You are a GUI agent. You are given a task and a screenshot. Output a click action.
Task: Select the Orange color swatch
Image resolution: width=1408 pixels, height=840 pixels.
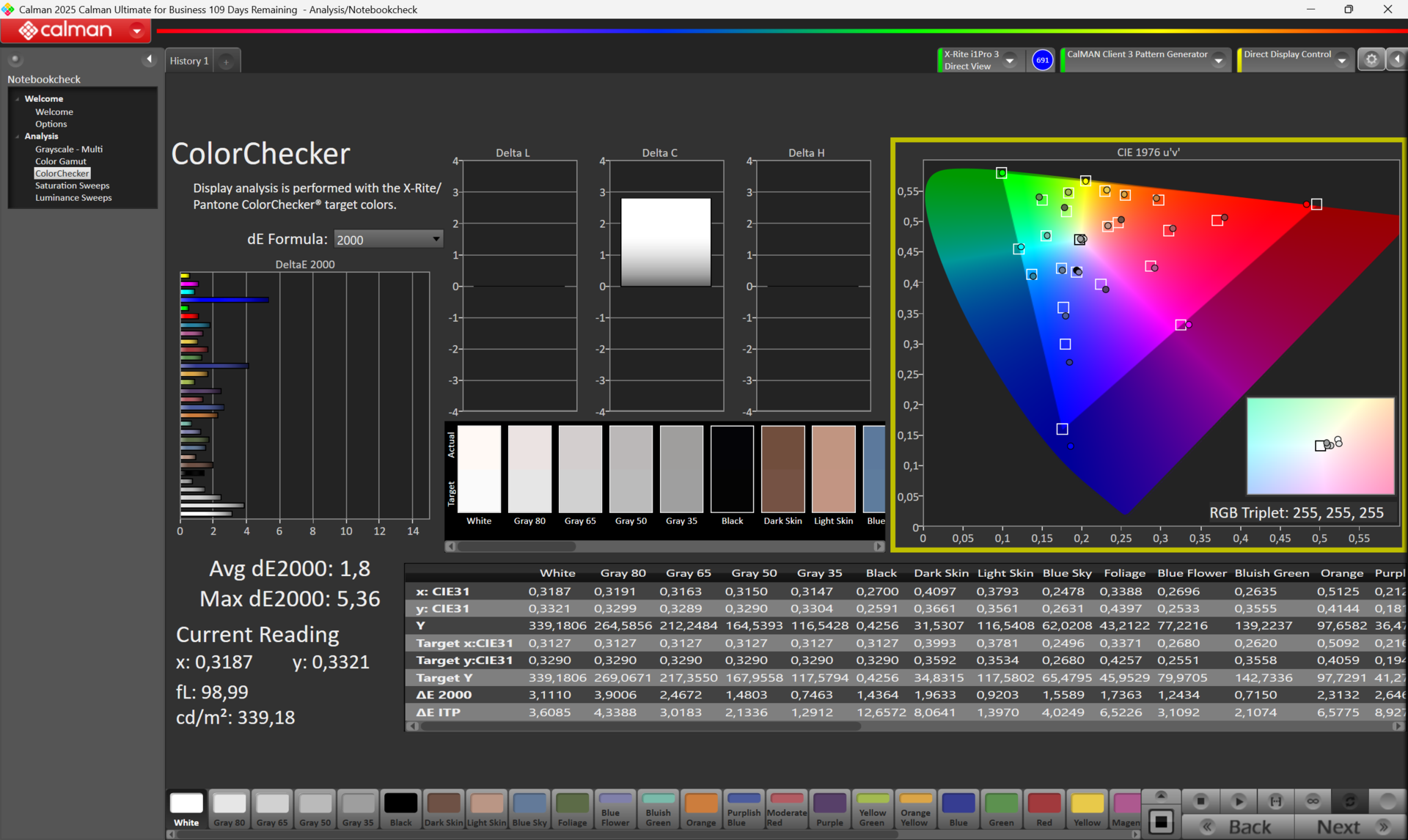point(700,808)
